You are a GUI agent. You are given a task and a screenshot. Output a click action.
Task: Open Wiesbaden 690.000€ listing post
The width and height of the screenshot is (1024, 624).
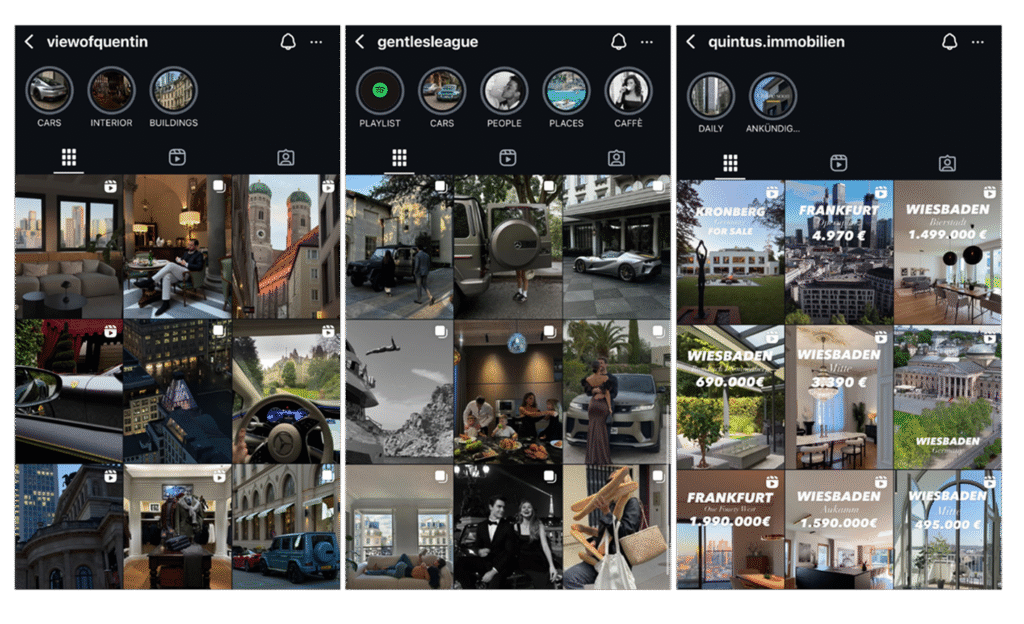(729, 396)
